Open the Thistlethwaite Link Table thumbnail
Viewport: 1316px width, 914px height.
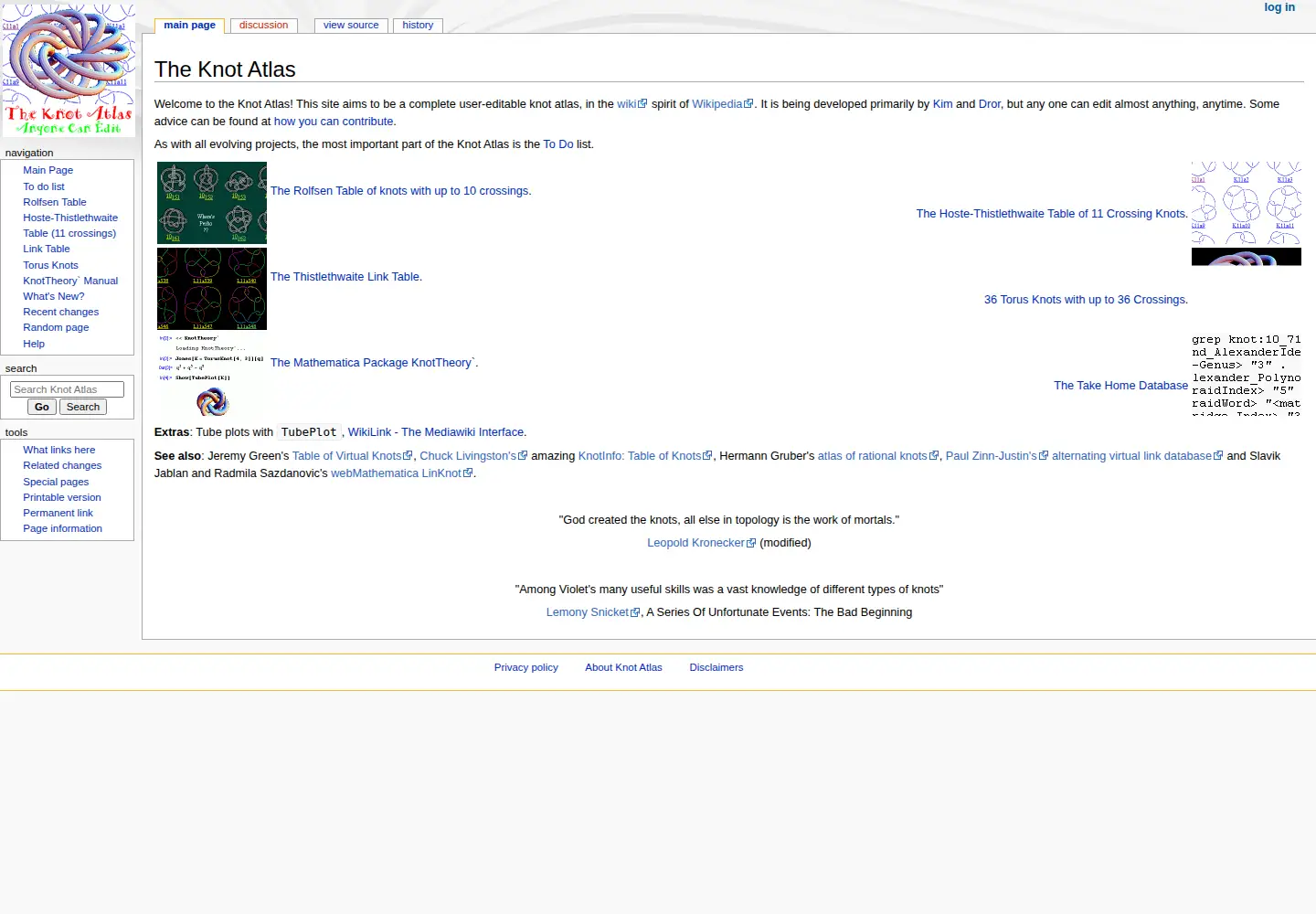pos(212,289)
